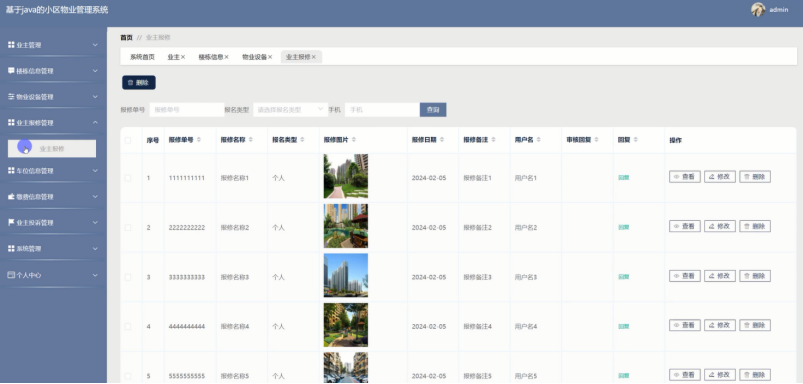The image size is (803, 384).
Task: Close the 楼栋信息 tab
Action: [226, 57]
